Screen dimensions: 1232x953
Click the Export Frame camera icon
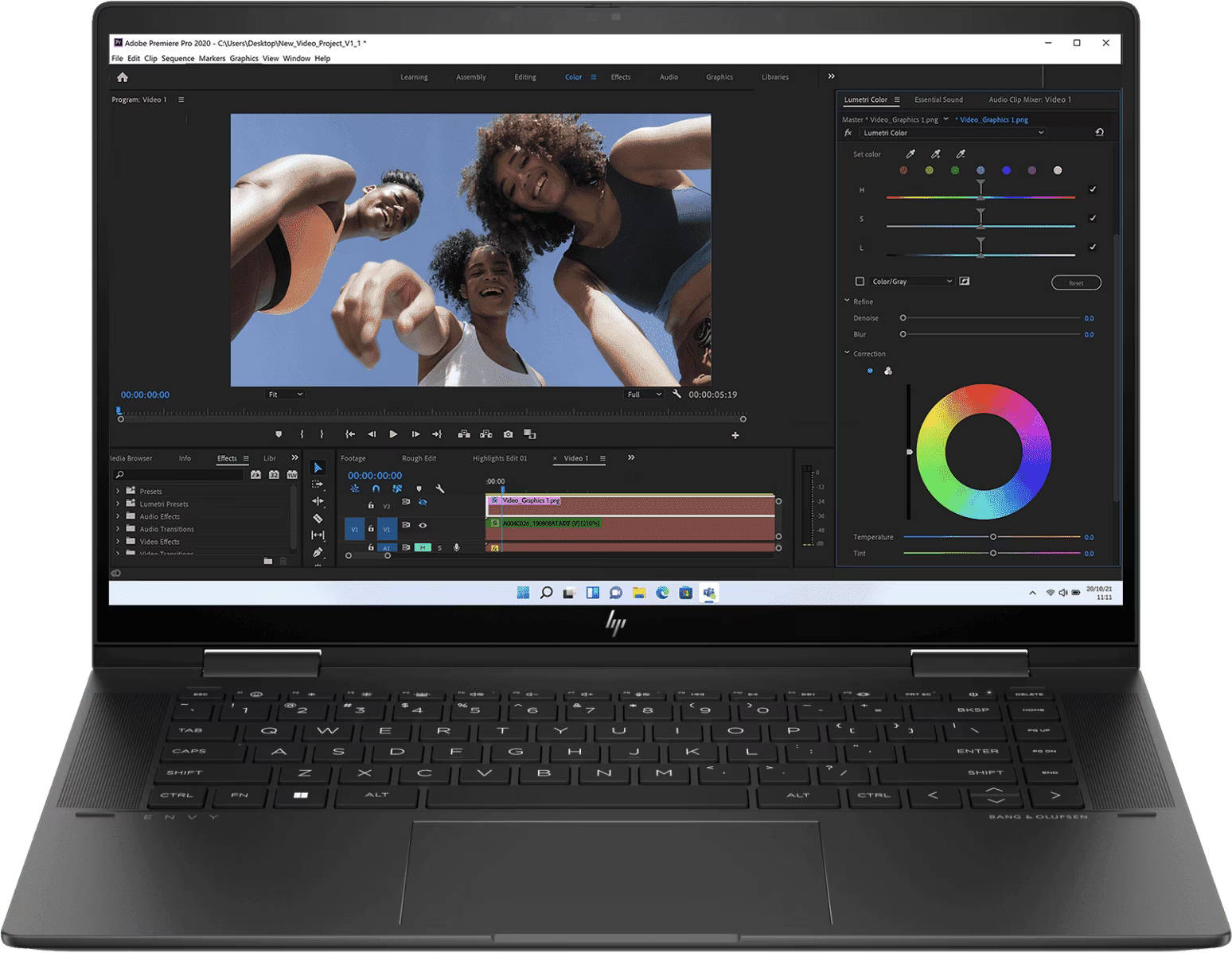click(x=508, y=434)
